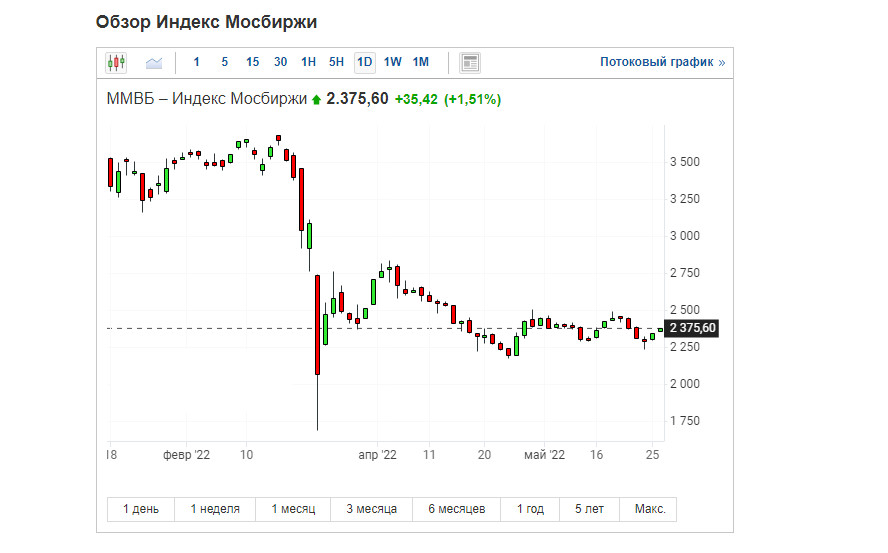The height and width of the screenshot is (553, 888).
Task: Click the Обзор Индекс Мосбиржи heading
Action: tap(206, 22)
